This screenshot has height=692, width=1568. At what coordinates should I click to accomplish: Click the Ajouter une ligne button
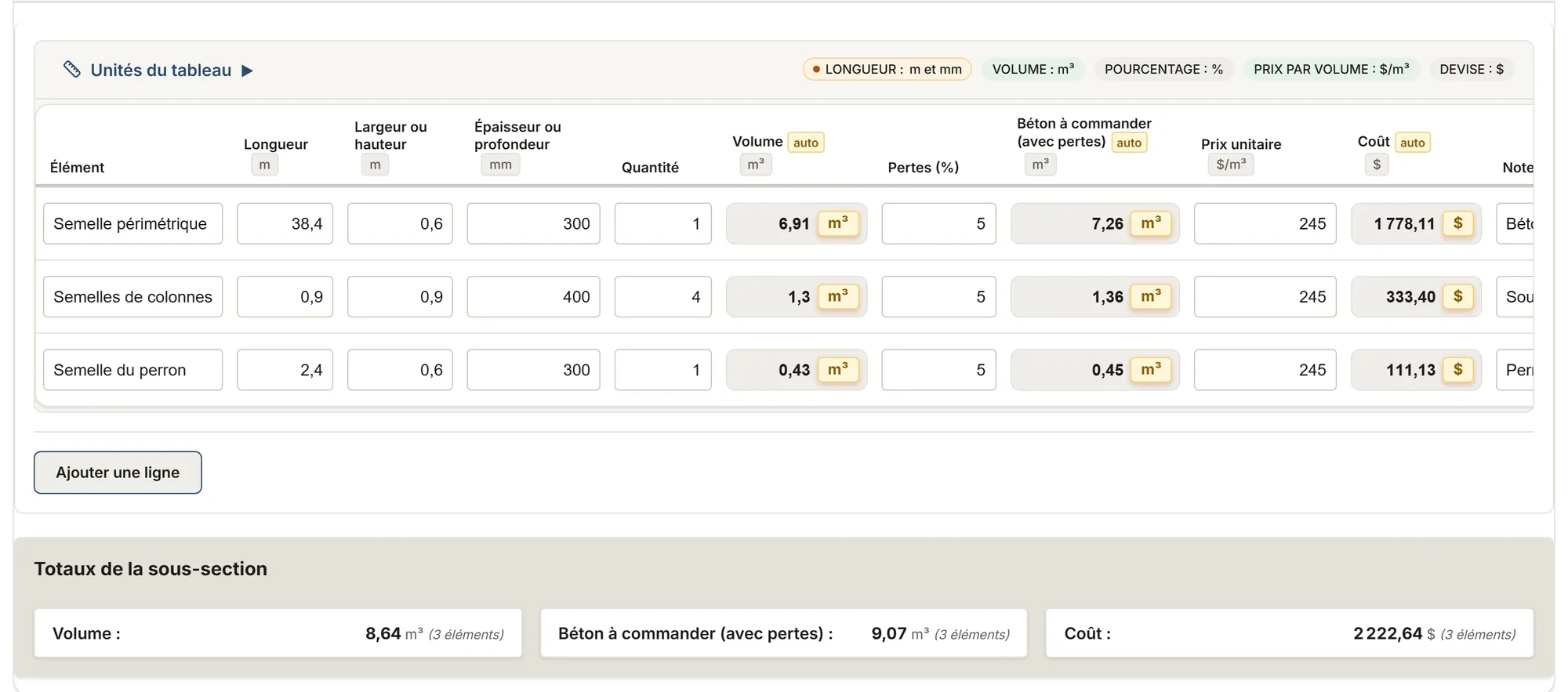point(118,473)
